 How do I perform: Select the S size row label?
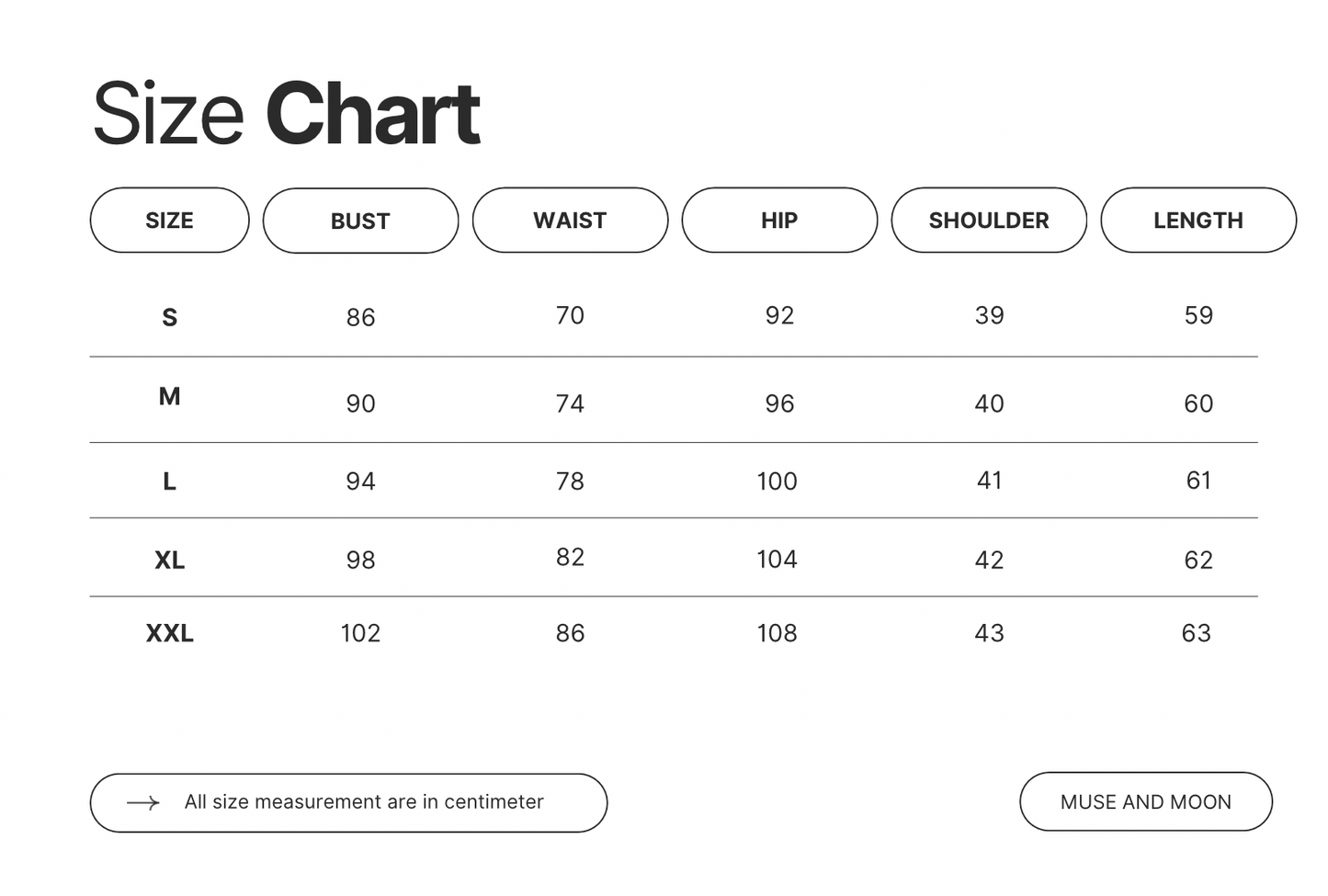click(169, 318)
